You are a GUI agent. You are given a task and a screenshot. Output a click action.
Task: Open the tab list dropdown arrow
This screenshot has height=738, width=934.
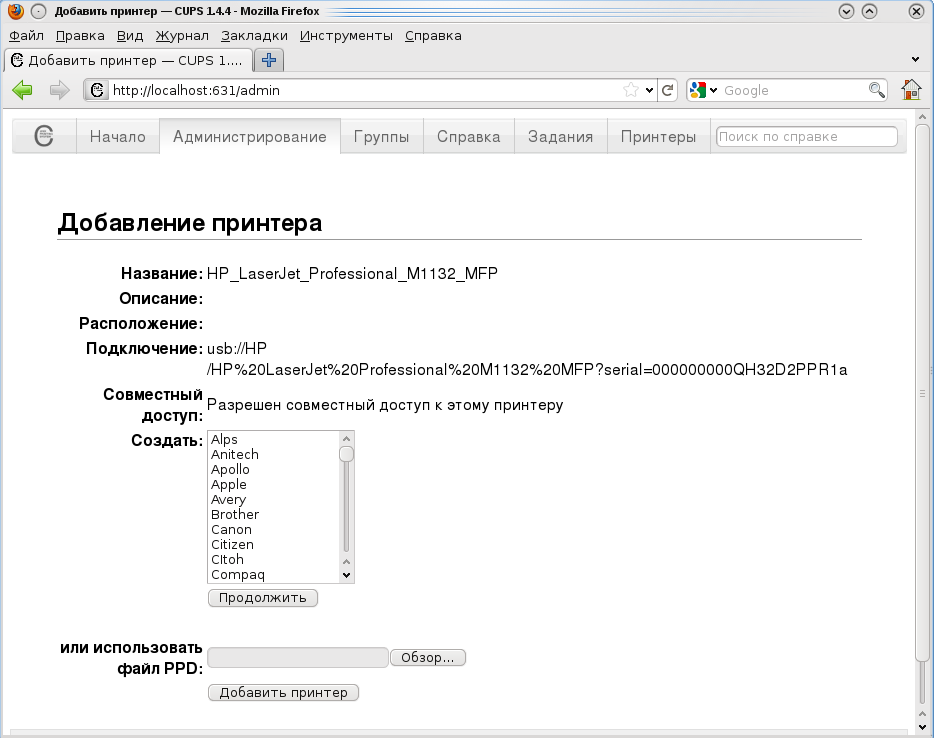(916, 60)
